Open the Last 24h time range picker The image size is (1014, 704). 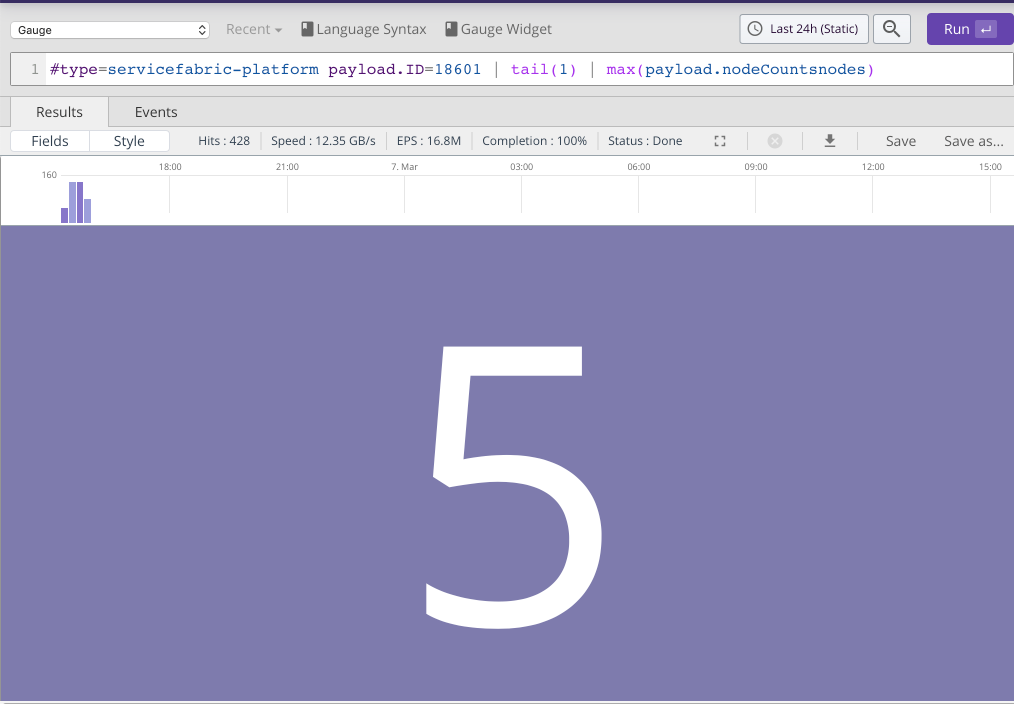[804, 29]
